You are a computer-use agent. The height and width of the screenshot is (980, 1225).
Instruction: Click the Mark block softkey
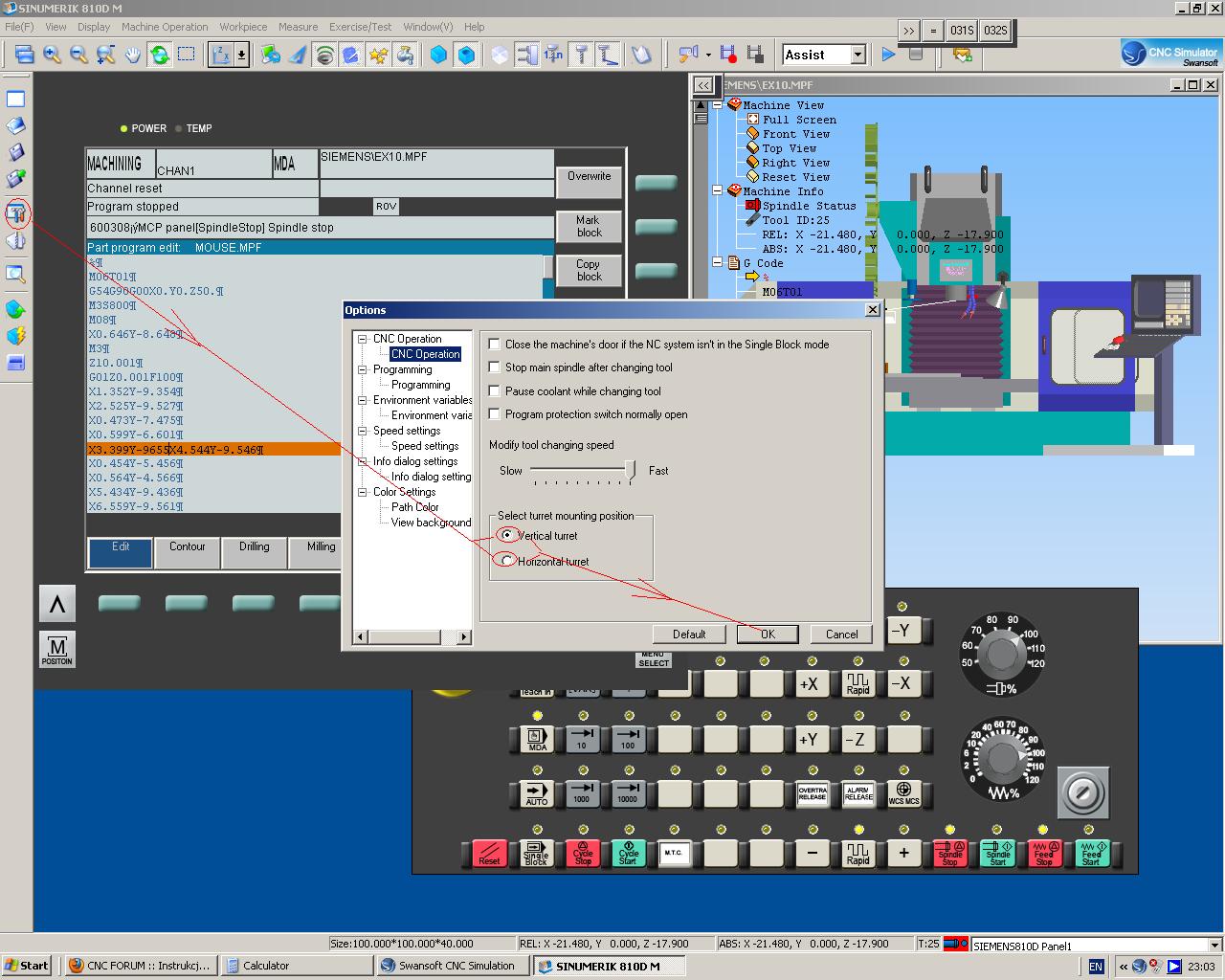pos(589,226)
